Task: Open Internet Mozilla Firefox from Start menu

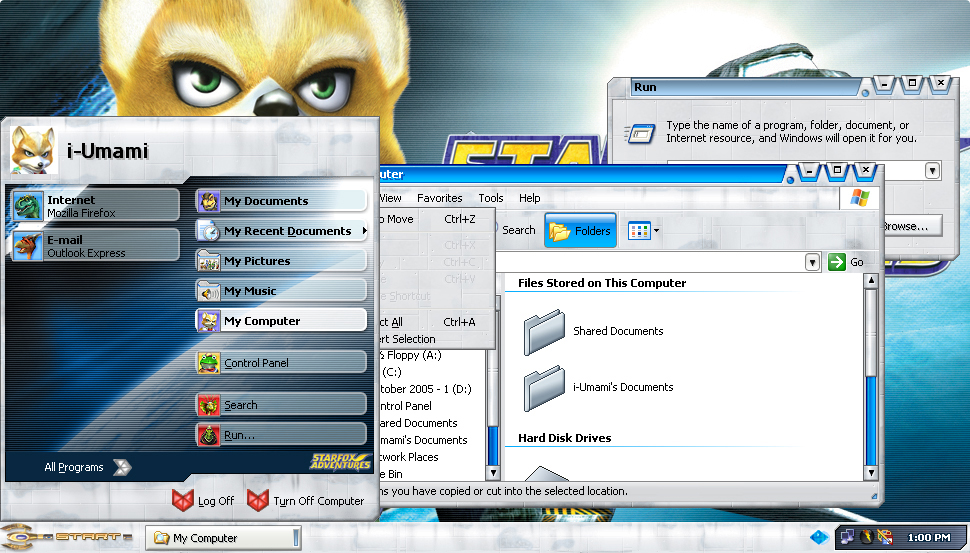Action: coord(95,206)
